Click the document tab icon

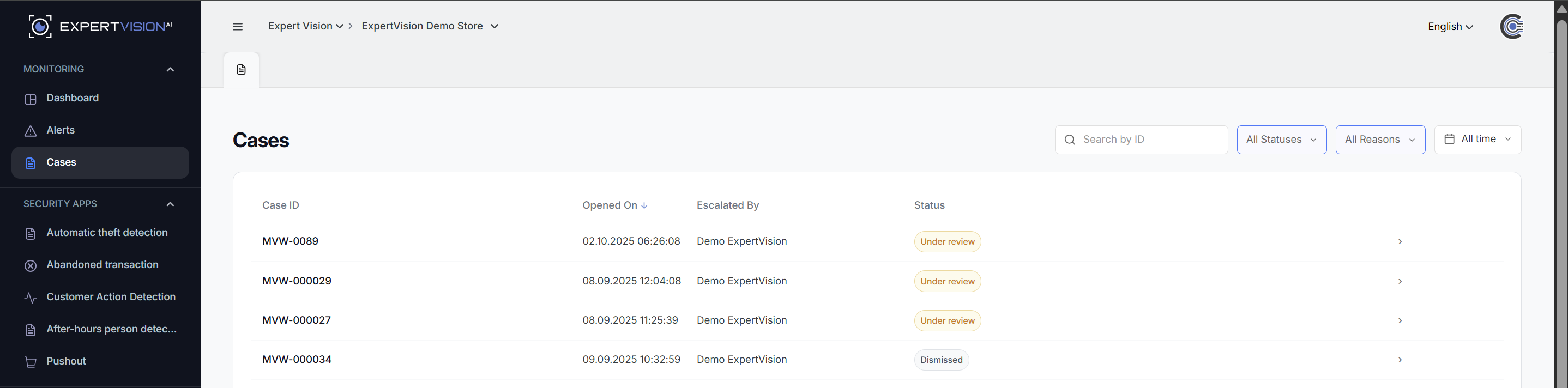coord(241,70)
